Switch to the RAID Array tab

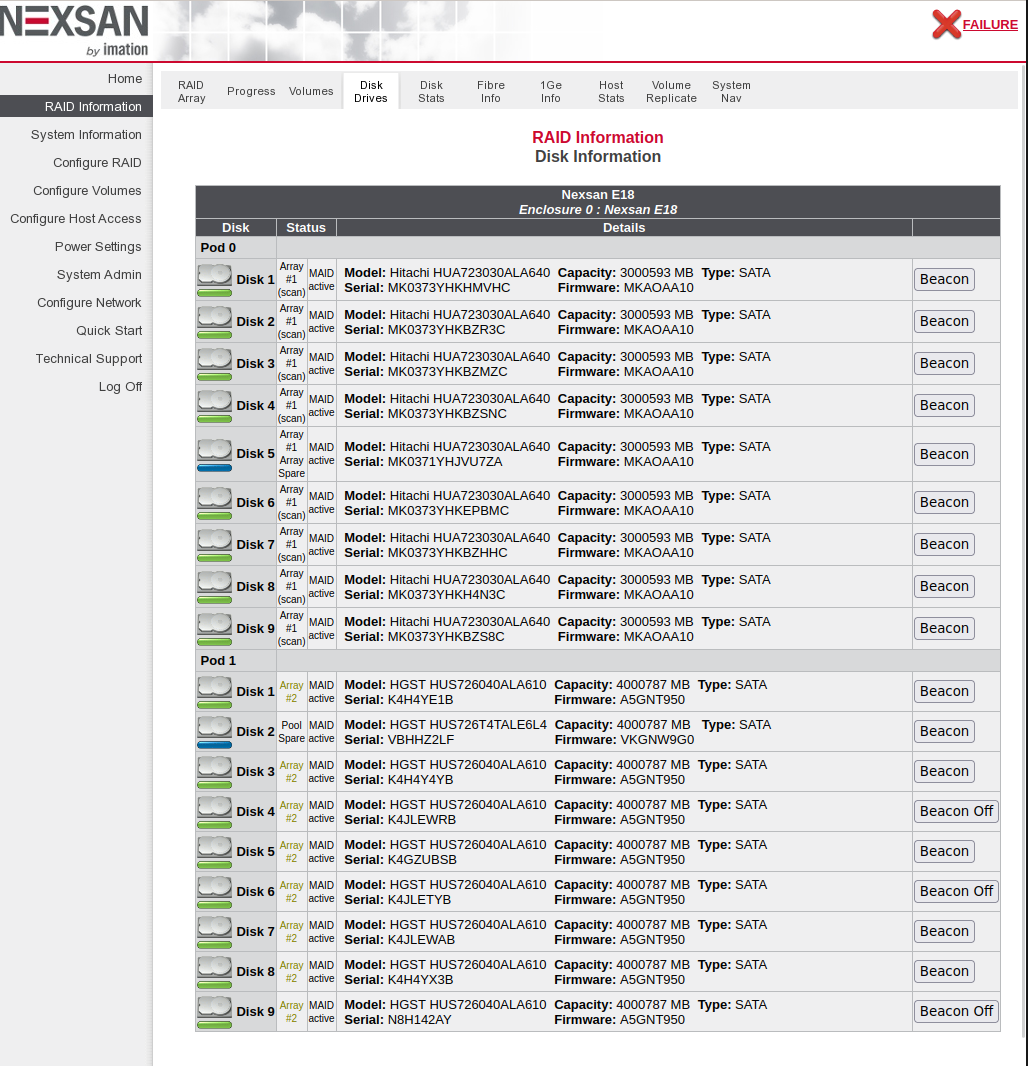(191, 92)
